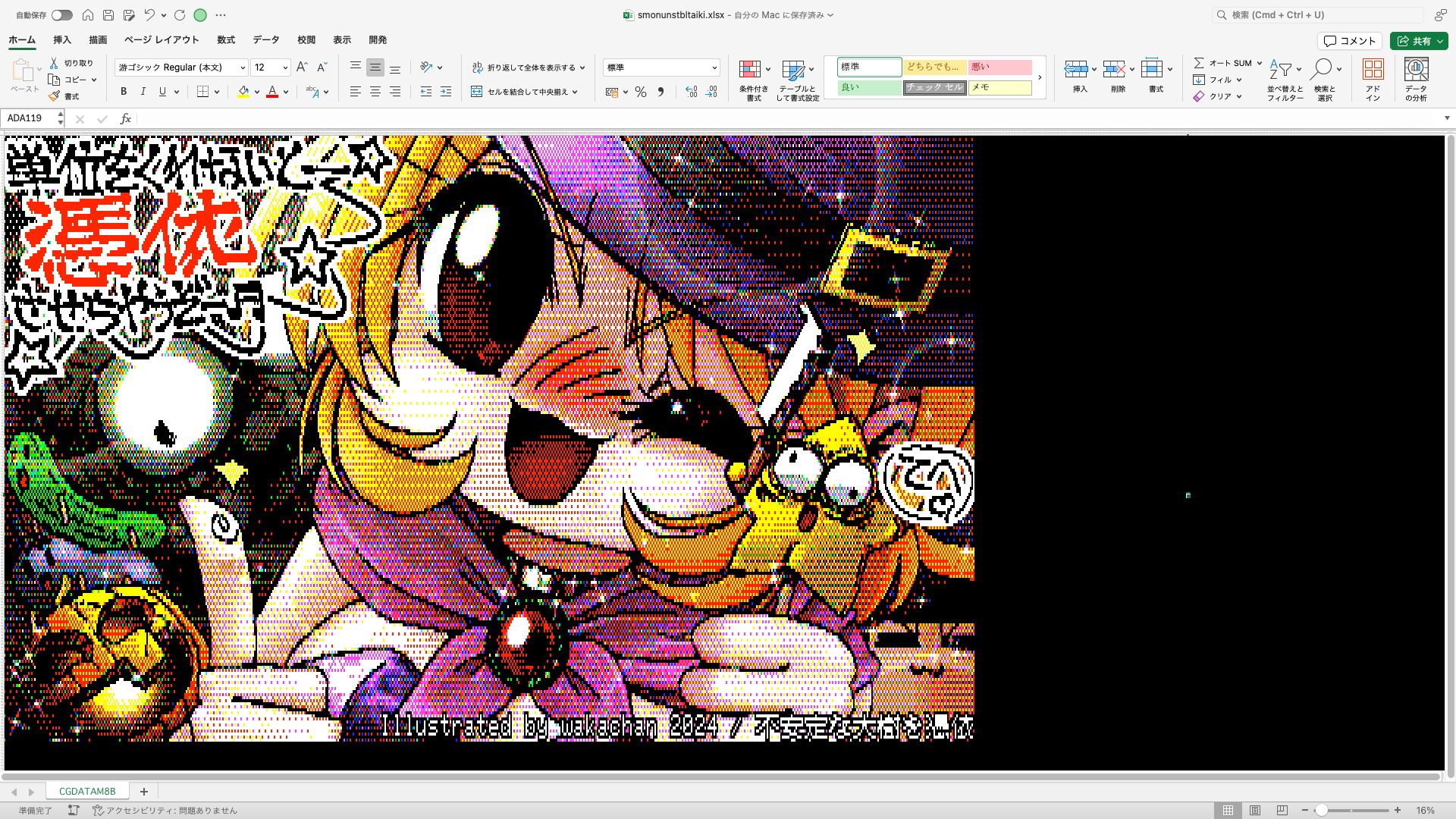Toggle Underline formatting
1456x819 pixels.
coord(162,92)
